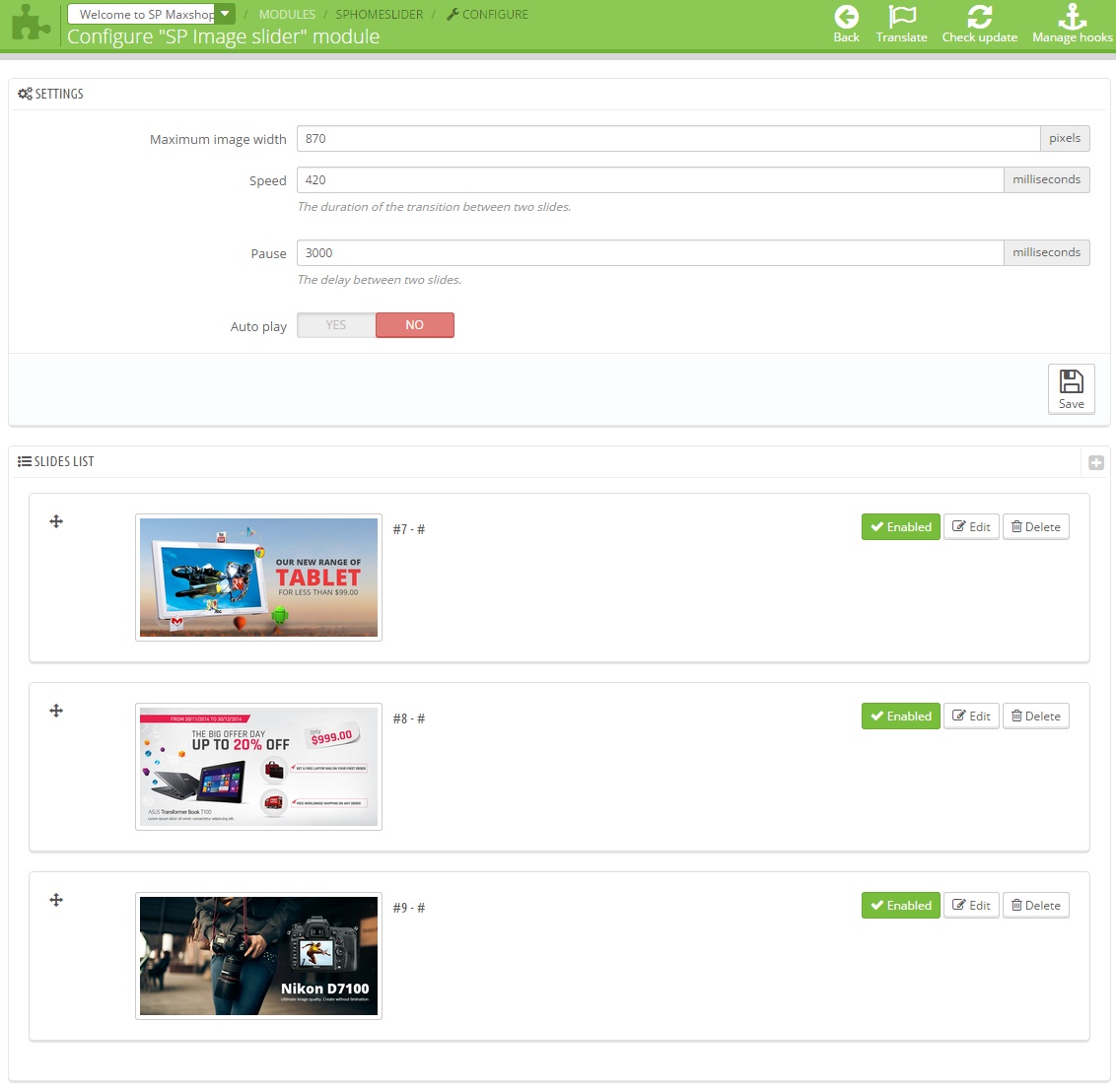
Task: Click 'The duration of the transition' hint
Action: click(x=434, y=207)
